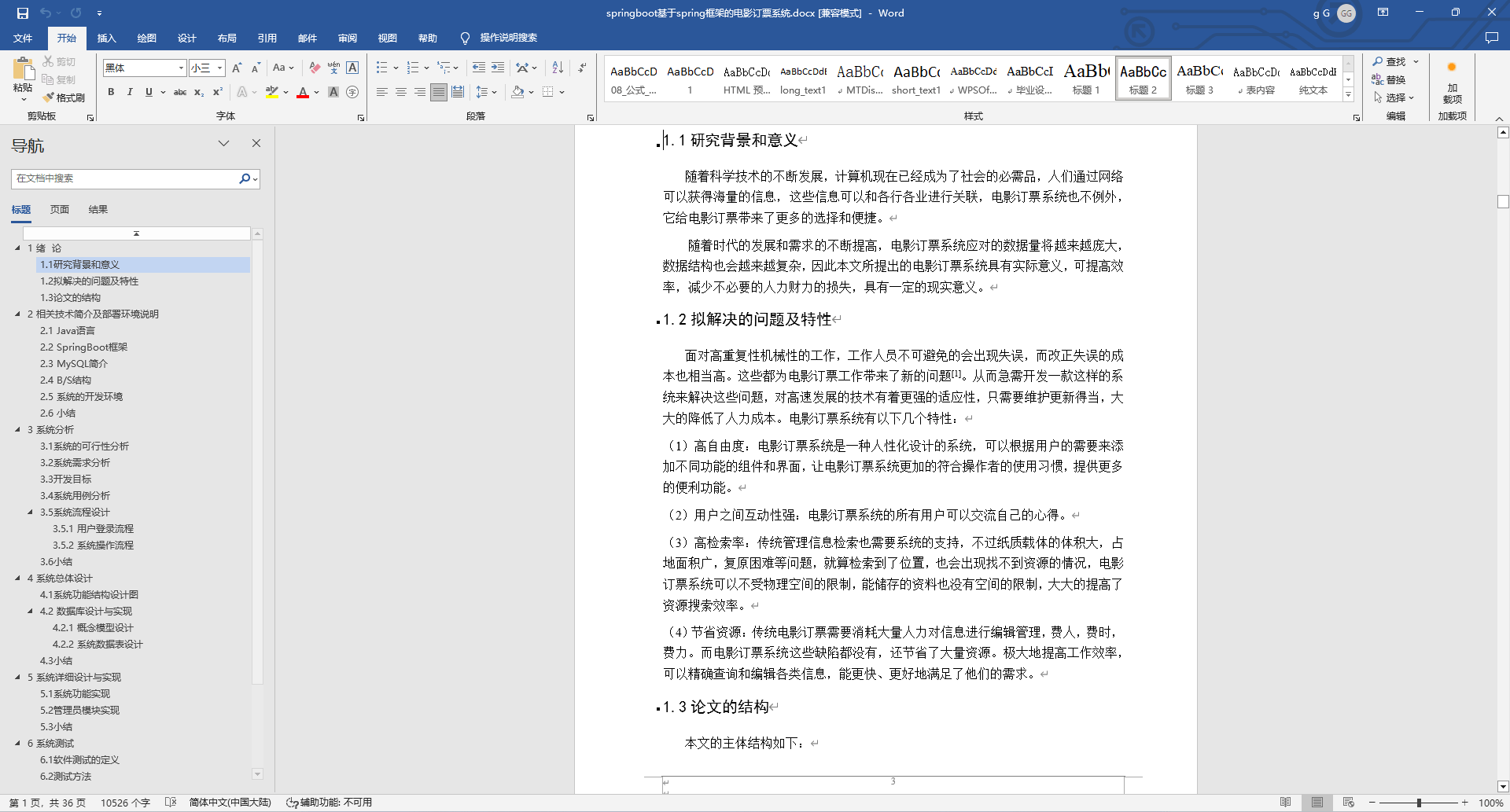Open borders dropdown arrow
Image resolution: width=1510 pixels, height=812 pixels.
click(562, 92)
